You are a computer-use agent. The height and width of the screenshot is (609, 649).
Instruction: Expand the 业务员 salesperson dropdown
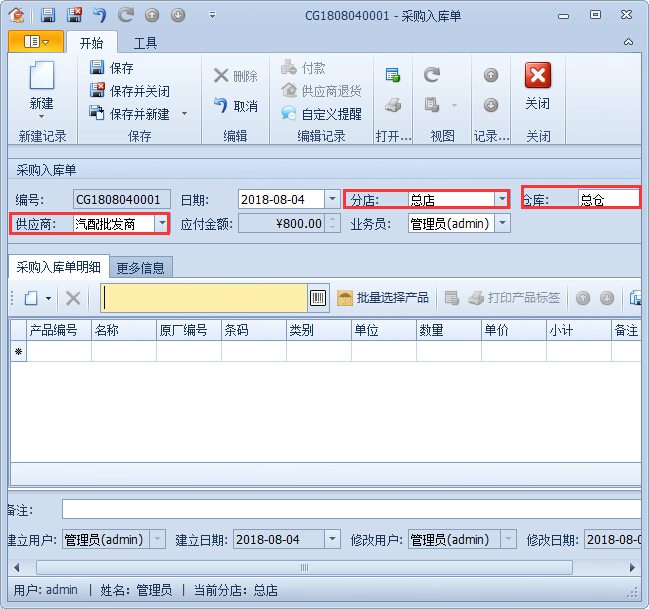click(502, 224)
